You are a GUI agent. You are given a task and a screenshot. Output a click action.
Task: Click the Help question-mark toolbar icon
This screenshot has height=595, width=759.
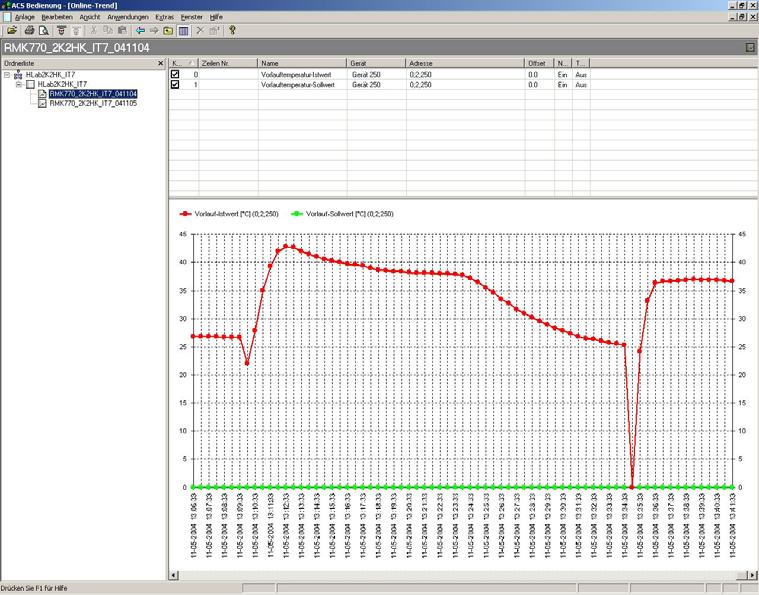coord(232,31)
